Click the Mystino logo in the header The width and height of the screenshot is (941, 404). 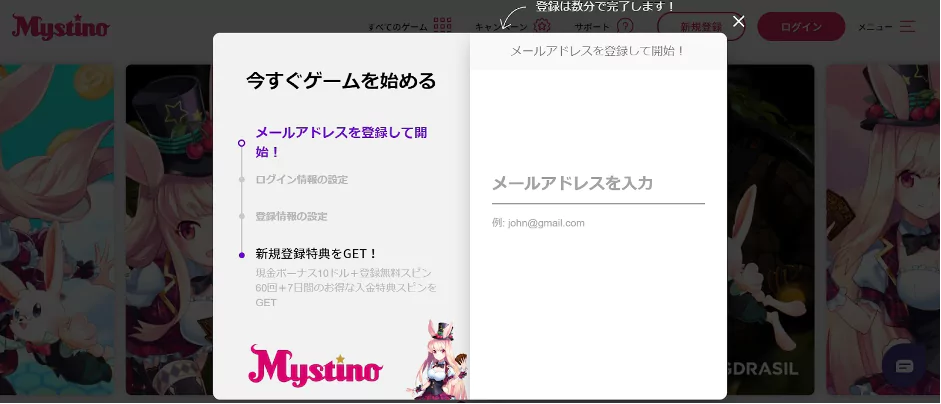point(61,27)
